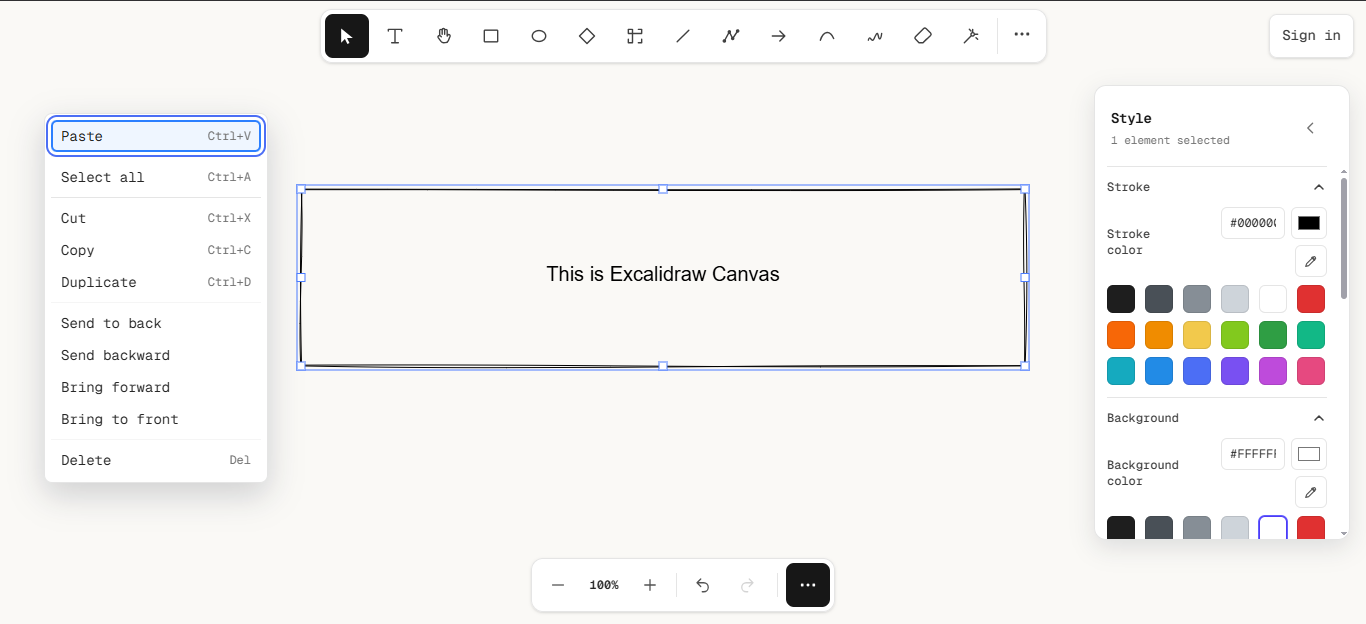Set stroke color to magenta purple

(x=1273, y=371)
